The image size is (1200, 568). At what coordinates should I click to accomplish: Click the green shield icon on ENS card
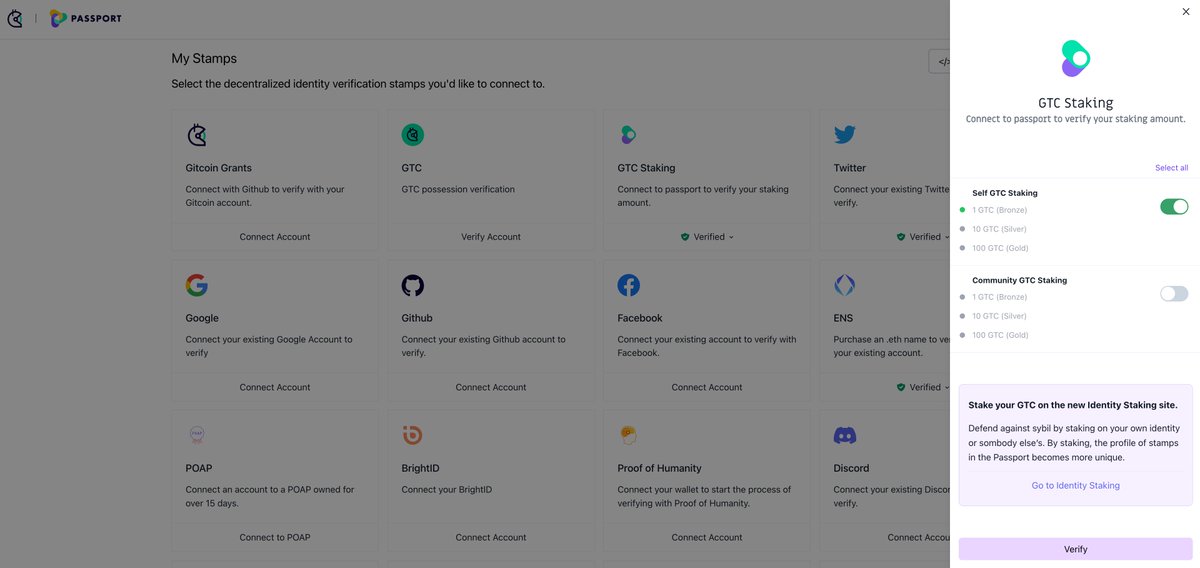[901, 387]
